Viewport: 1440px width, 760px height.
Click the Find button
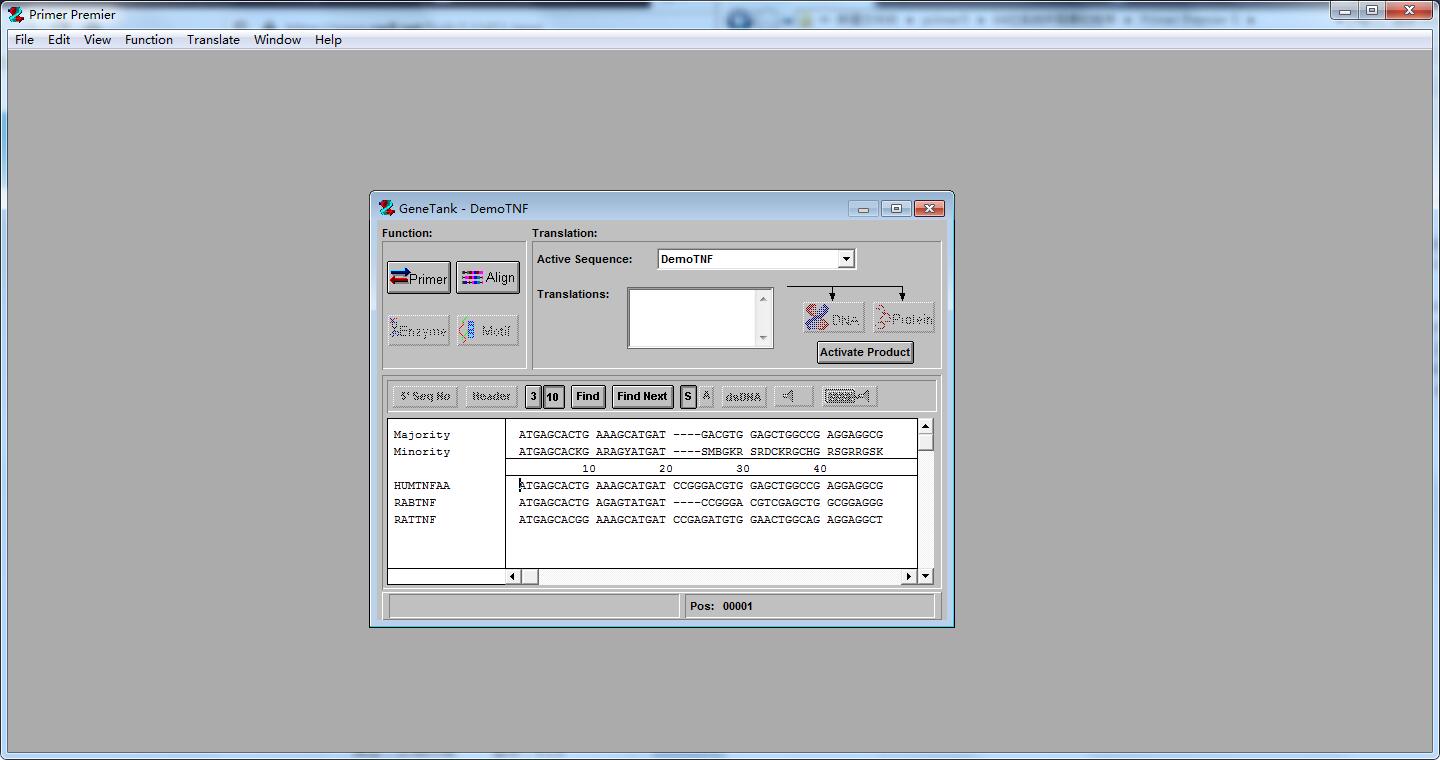point(588,397)
